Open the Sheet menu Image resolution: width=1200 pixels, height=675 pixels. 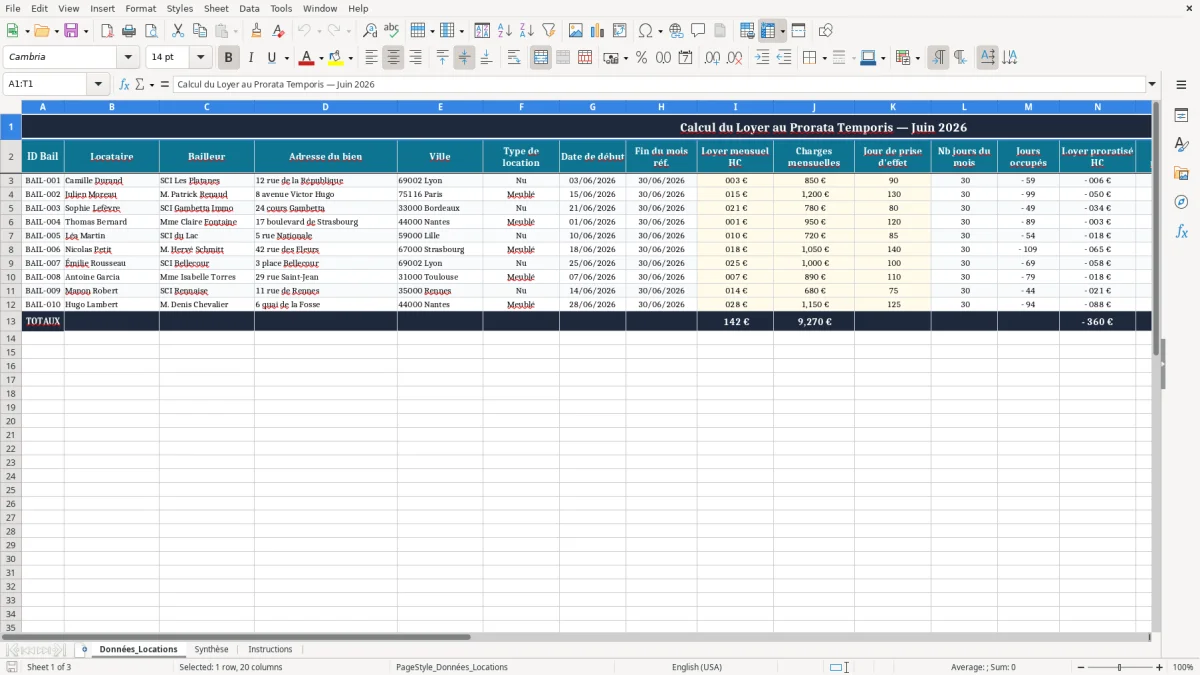[x=216, y=8]
